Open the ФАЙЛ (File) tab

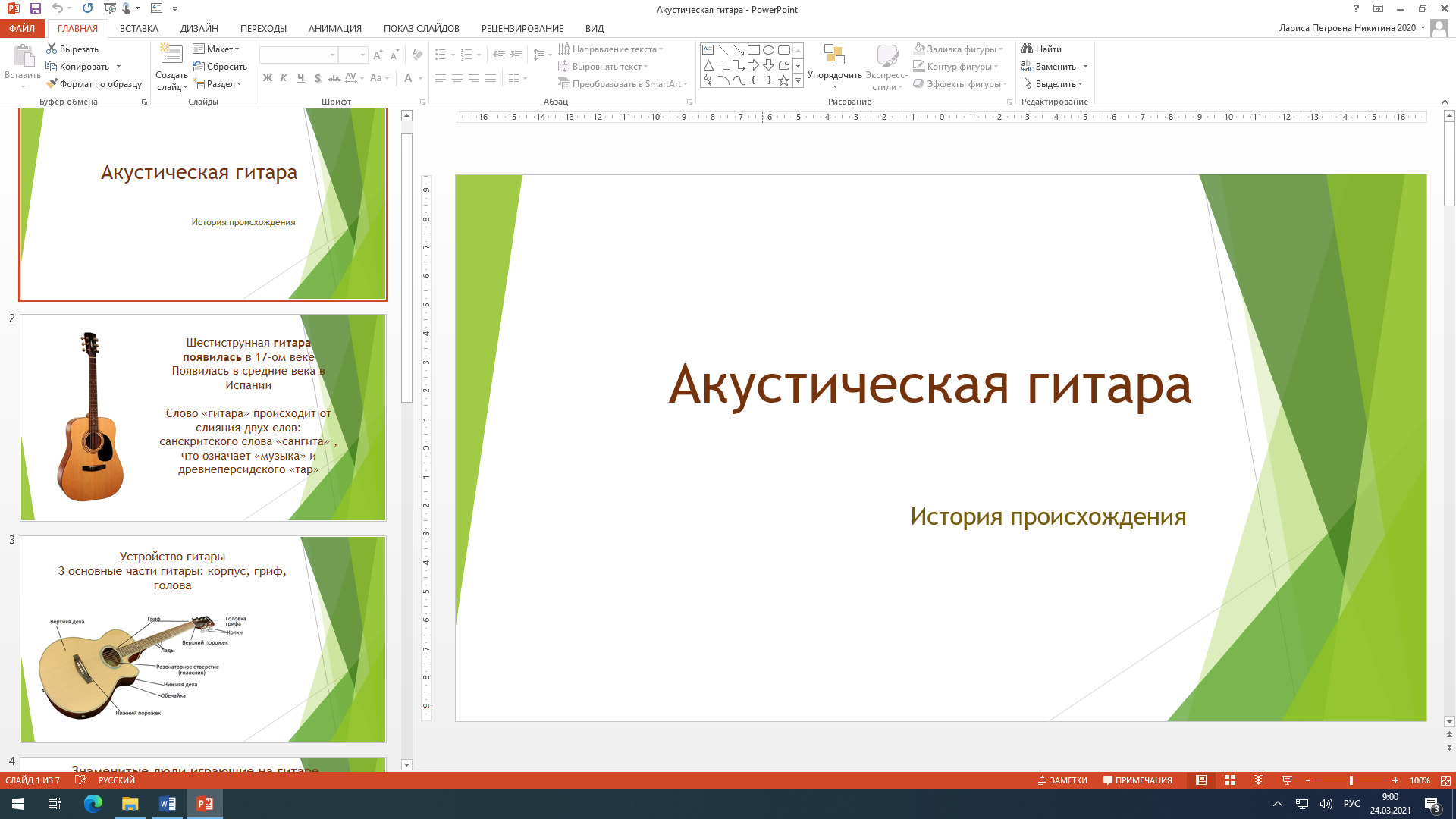[x=23, y=28]
